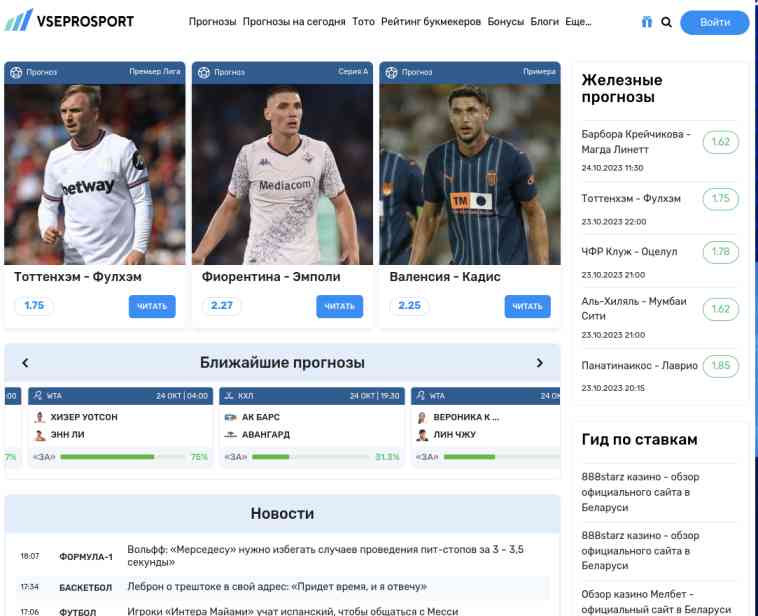Click ЧИТАТЬ under Фиорентина - Эмполи
Viewport: 758px width, 616px height.
click(339, 306)
